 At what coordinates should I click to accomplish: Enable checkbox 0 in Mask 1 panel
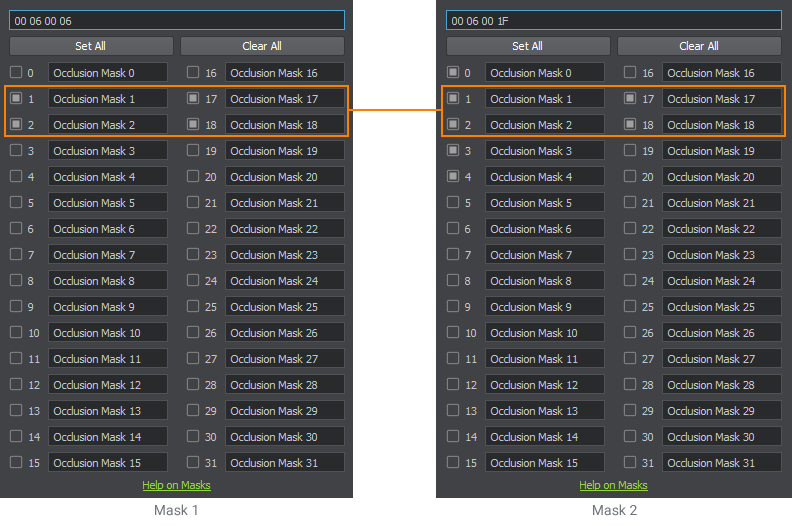point(16,73)
